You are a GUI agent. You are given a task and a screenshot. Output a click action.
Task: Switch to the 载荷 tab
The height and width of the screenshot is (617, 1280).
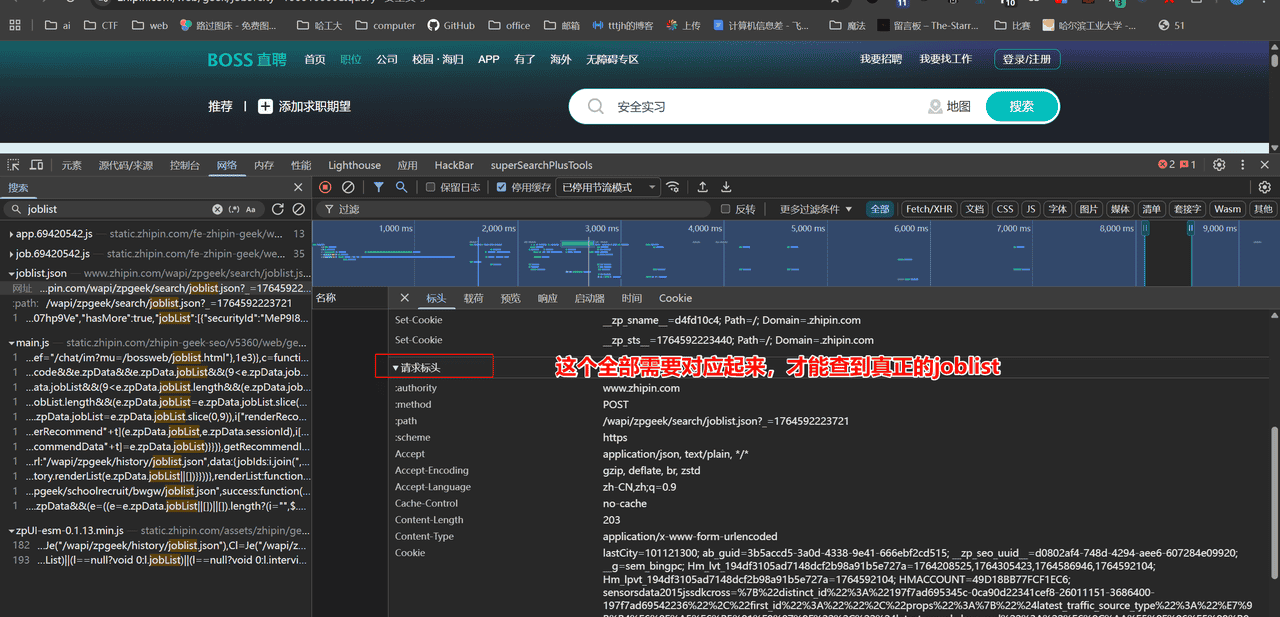[x=473, y=298]
